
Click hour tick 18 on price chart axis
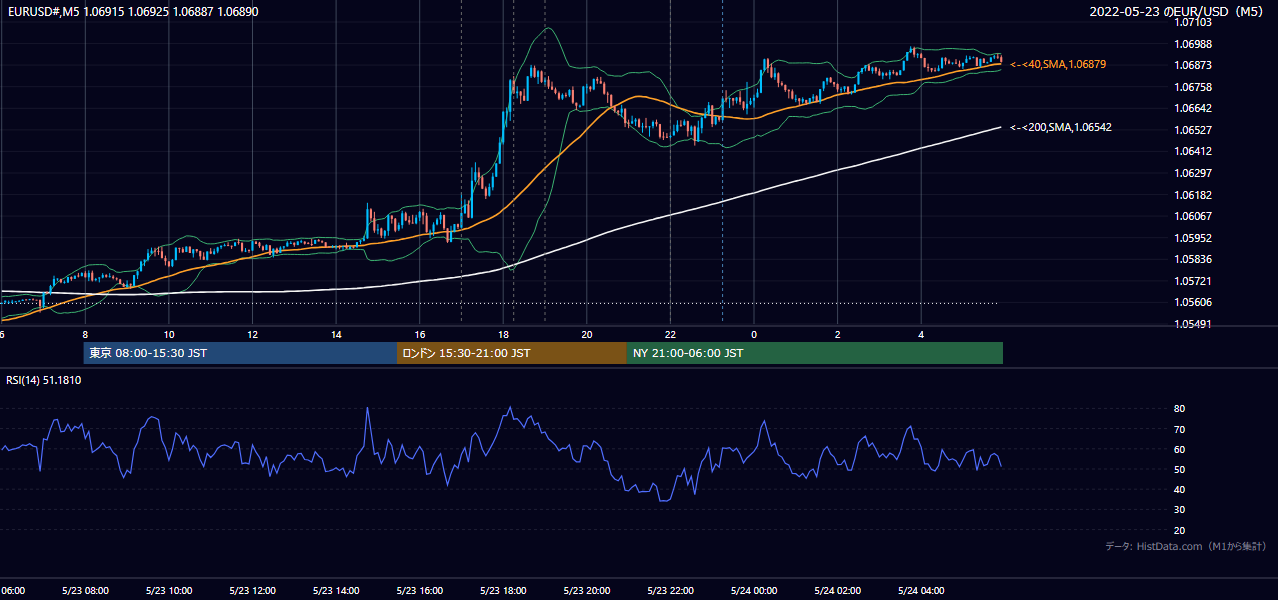(503, 334)
